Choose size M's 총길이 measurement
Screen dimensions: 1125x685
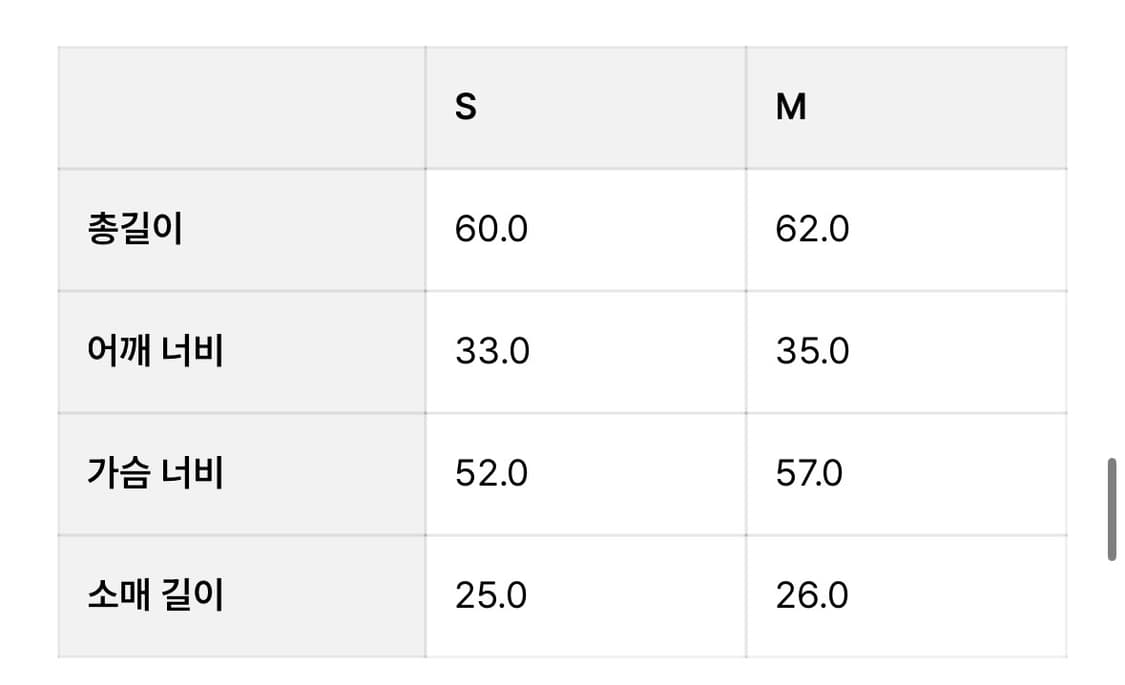(x=812, y=230)
